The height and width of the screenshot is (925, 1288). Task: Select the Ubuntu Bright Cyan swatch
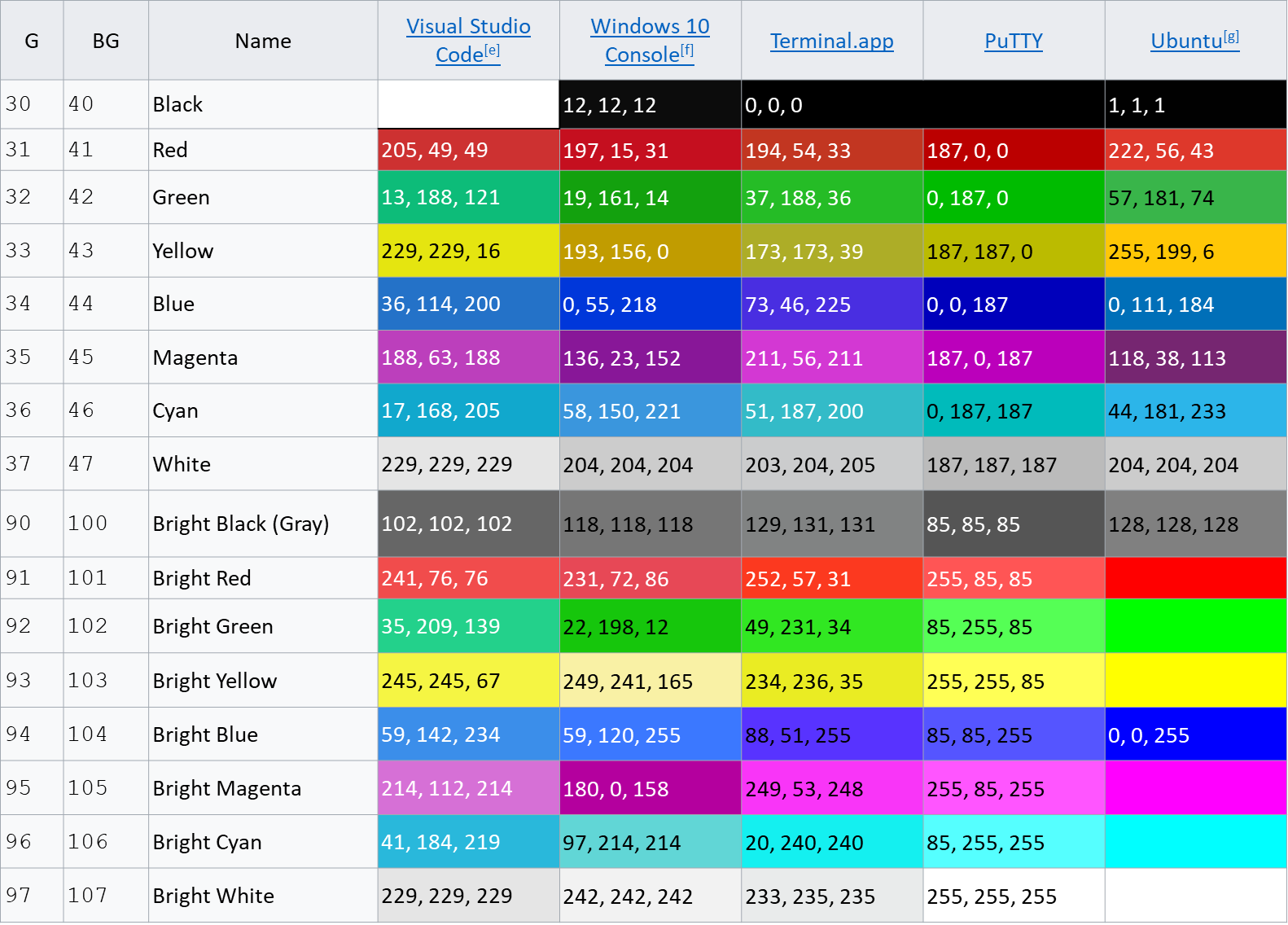(x=1195, y=842)
